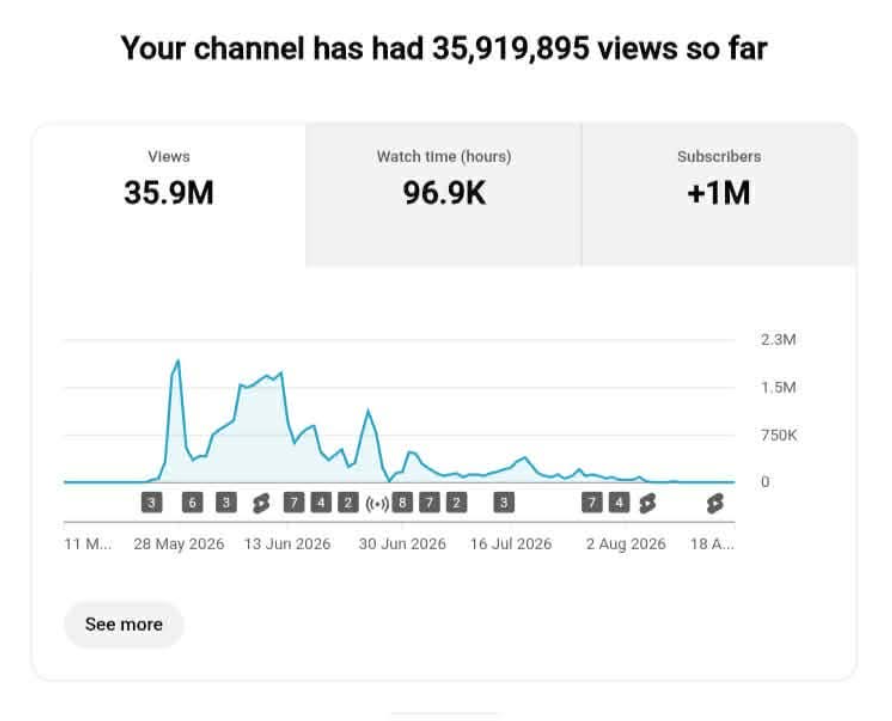This screenshot has width=892, height=721.
Task: Open the 7 marker right after 8
Action: pyautogui.click(x=430, y=502)
